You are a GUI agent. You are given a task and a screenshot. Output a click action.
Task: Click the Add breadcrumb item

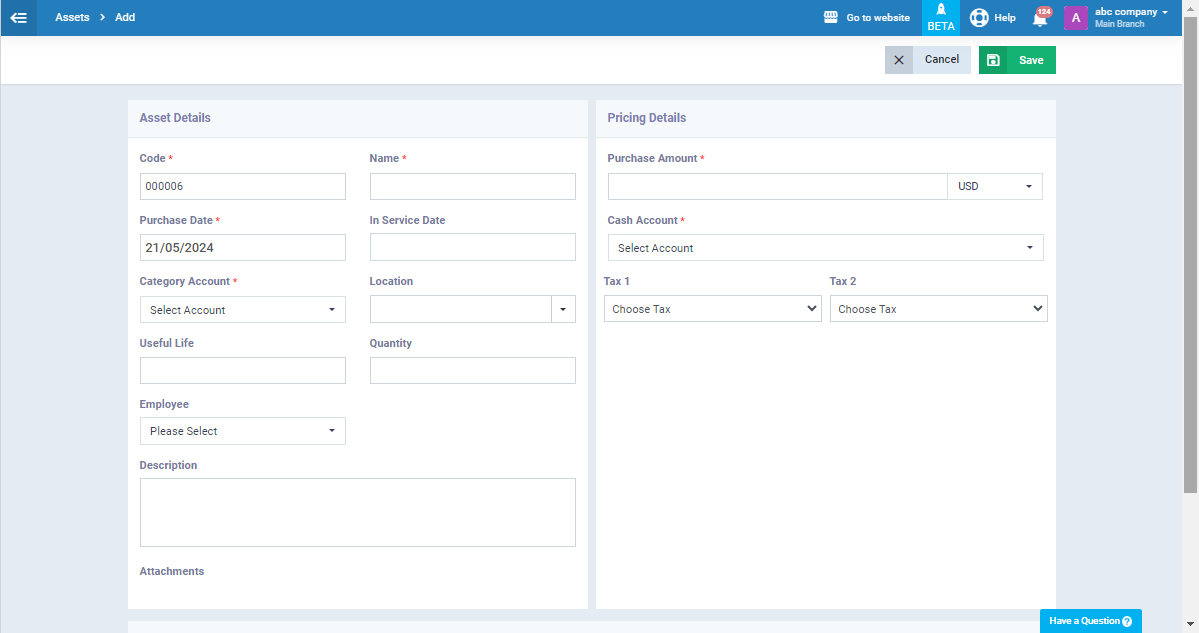[125, 17]
